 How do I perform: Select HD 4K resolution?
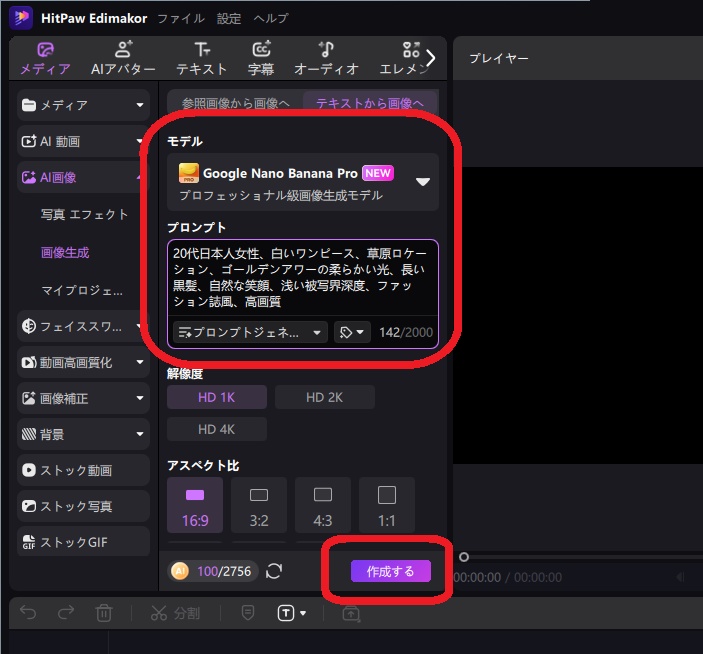(217, 429)
